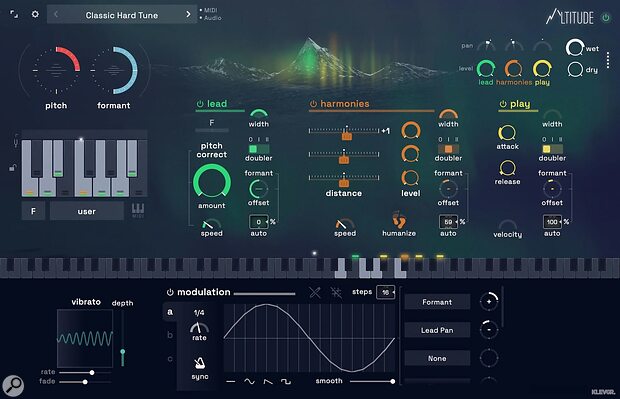The image size is (620, 399).
Task: Select the square waveform shape
Action: pos(285,381)
